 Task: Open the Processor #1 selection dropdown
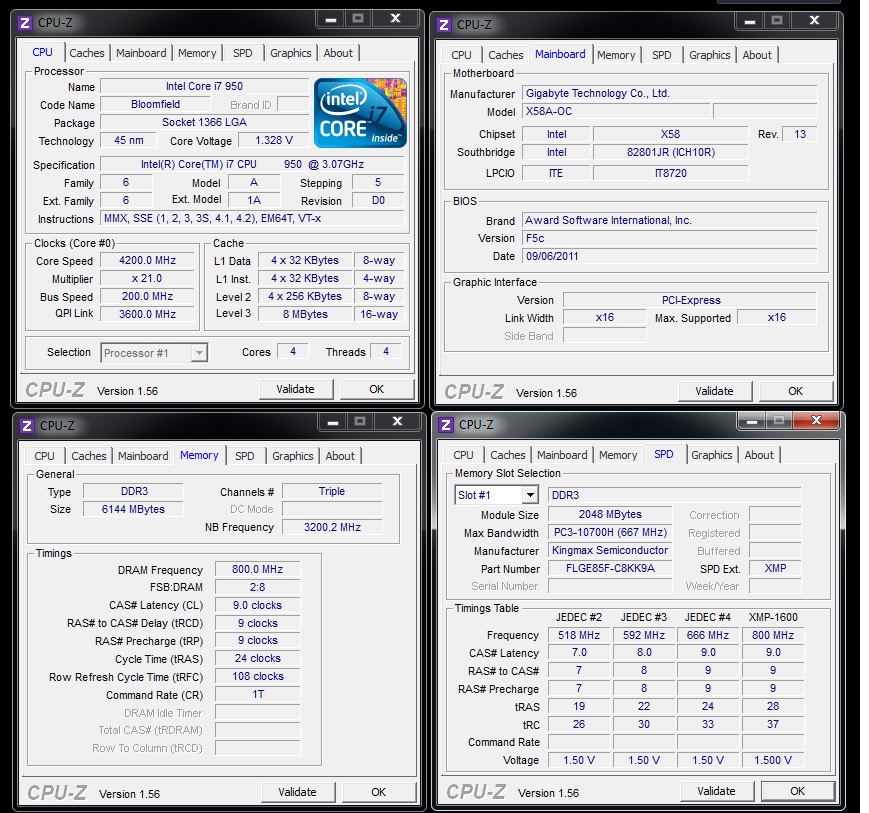pos(199,353)
